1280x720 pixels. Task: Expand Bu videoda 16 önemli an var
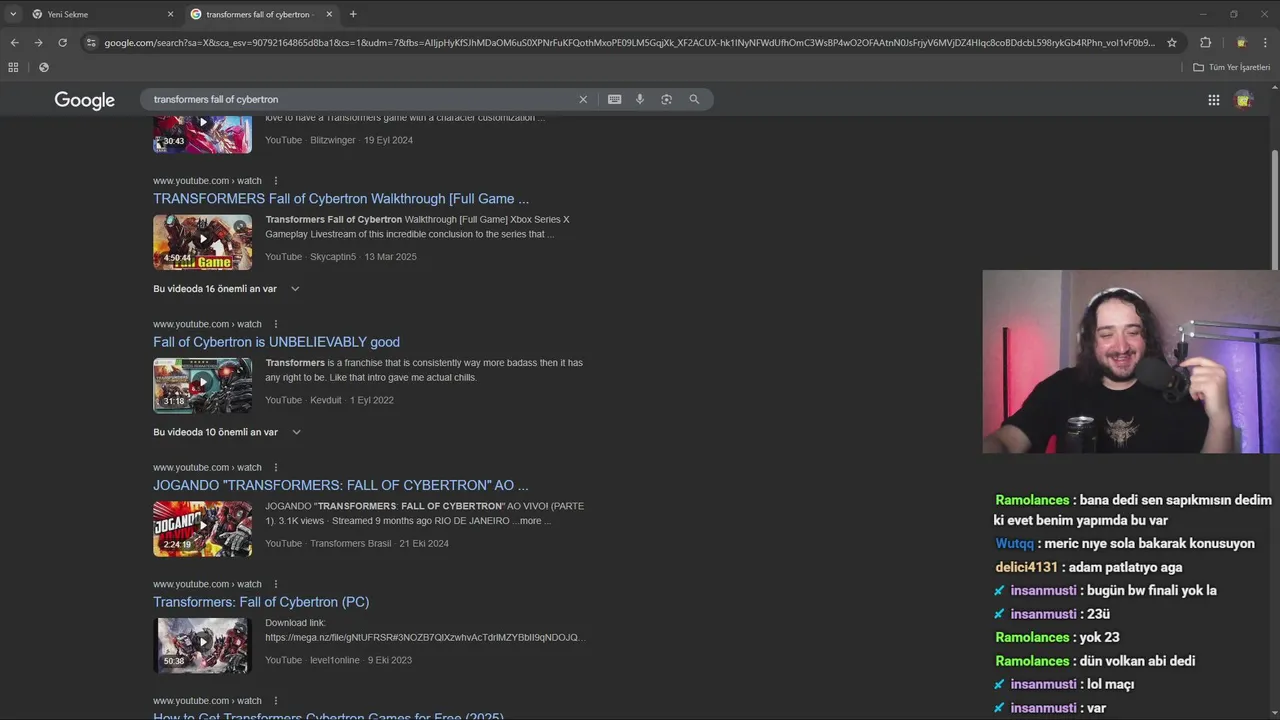point(227,289)
